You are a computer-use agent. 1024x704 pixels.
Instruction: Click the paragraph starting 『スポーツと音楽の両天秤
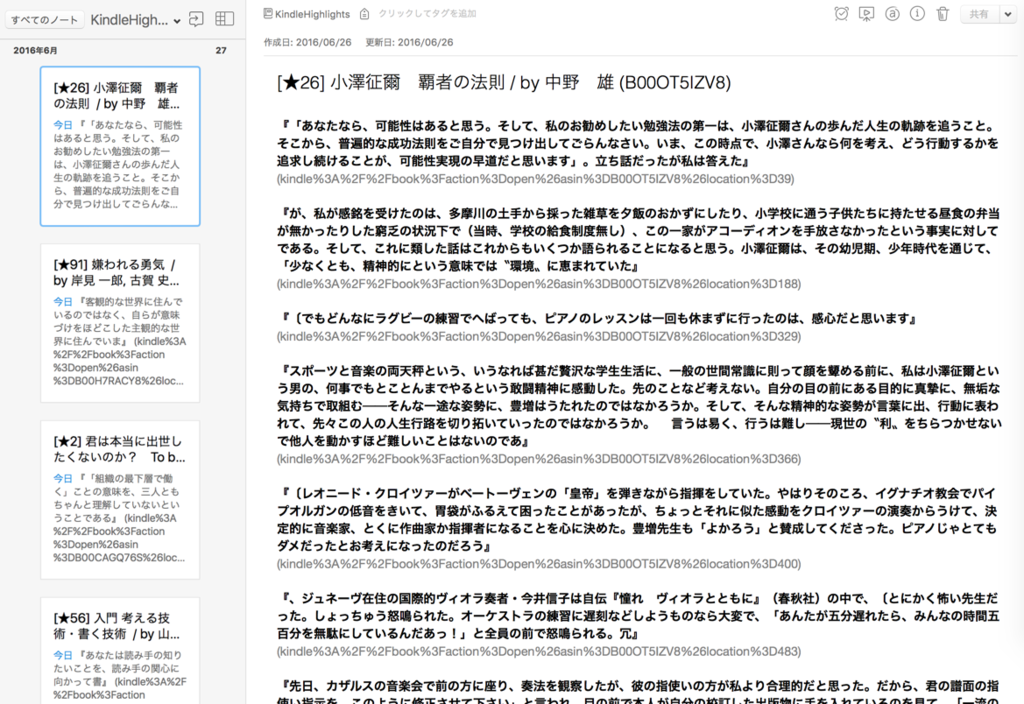[x=639, y=406]
